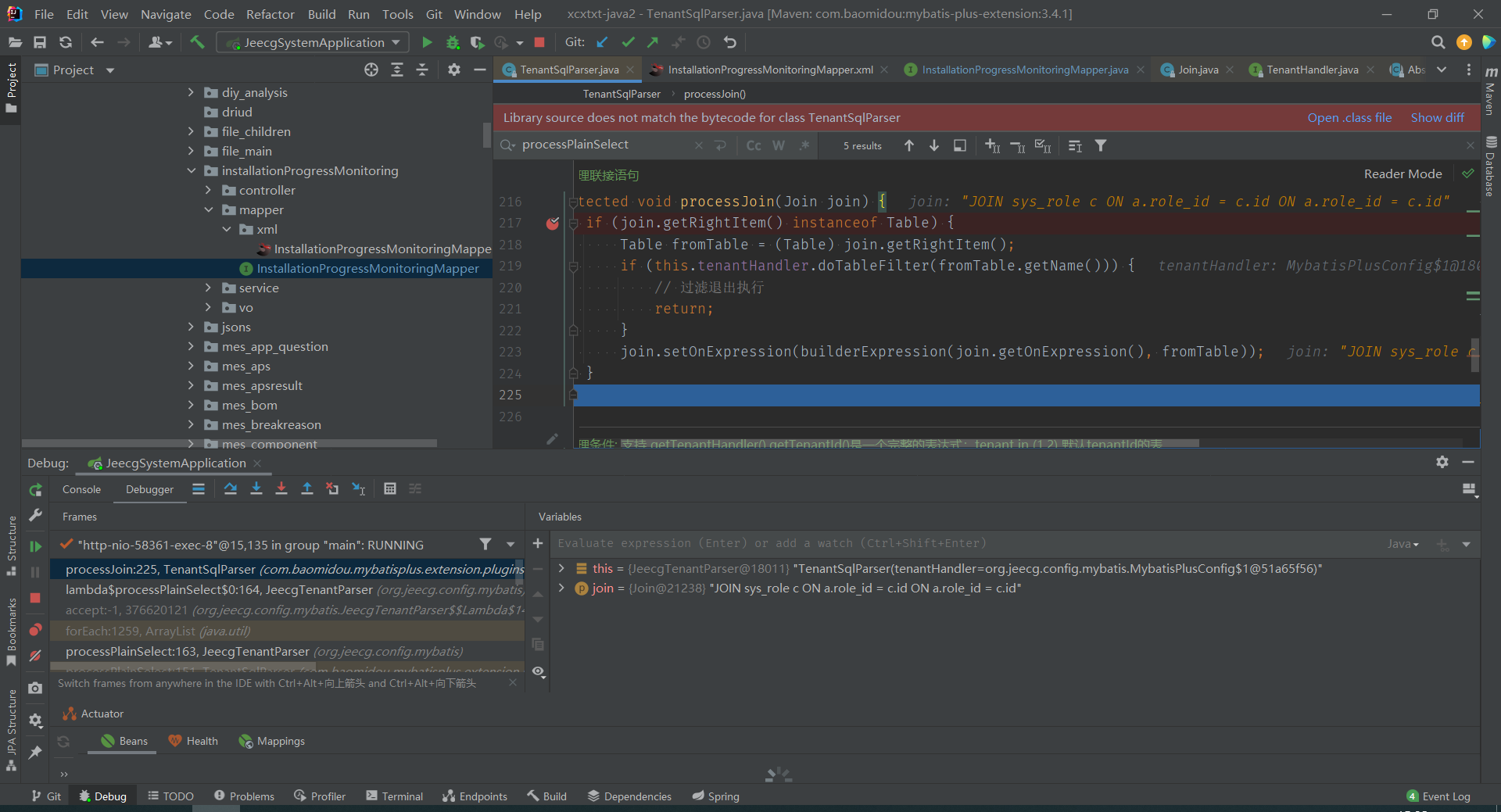Stop the running application using red square
Image resolution: width=1501 pixels, height=812 pixels.
click(x=539, y=42)
